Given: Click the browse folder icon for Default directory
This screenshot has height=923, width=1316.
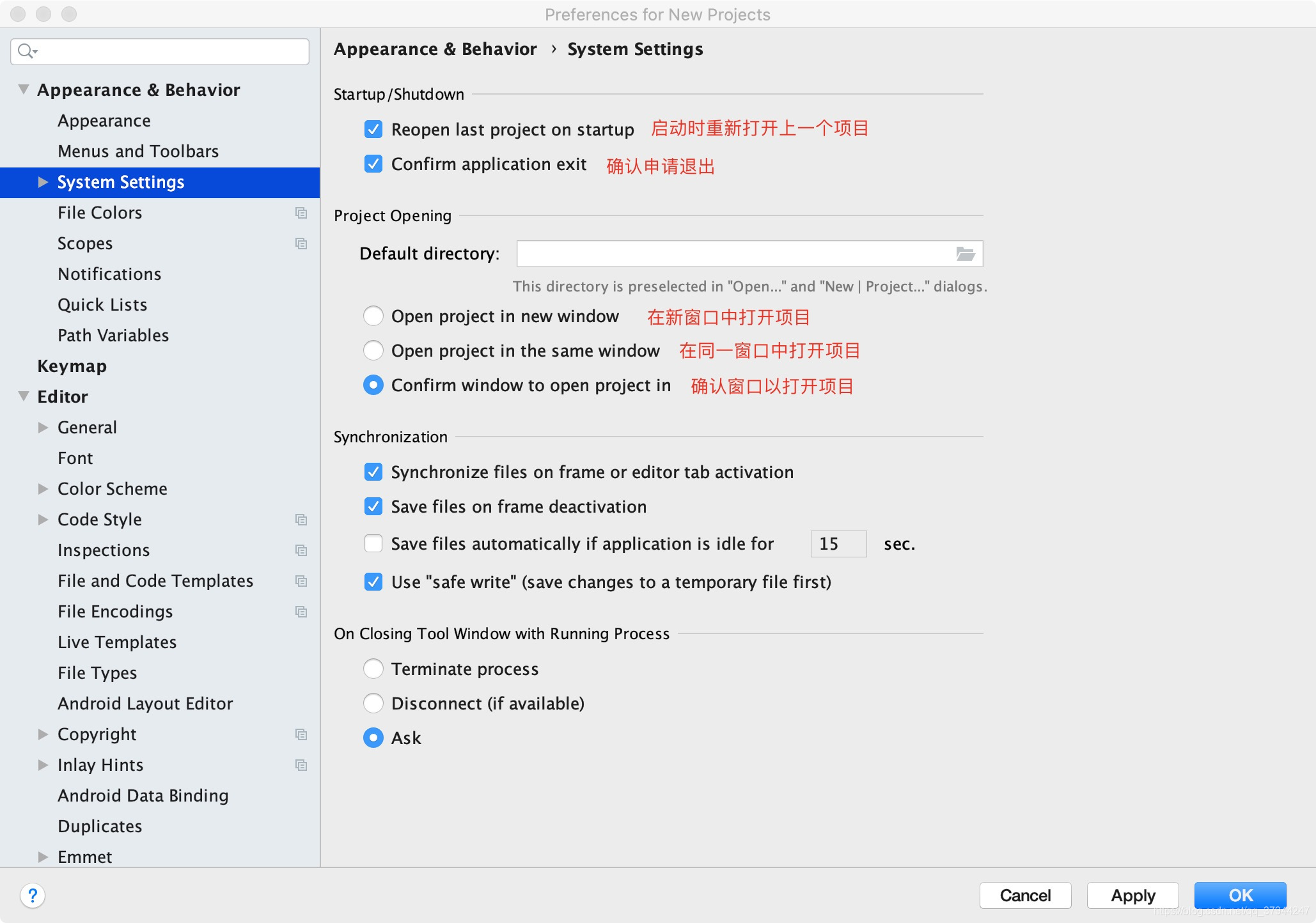Looking at the screenshot, I should point(965,254).
